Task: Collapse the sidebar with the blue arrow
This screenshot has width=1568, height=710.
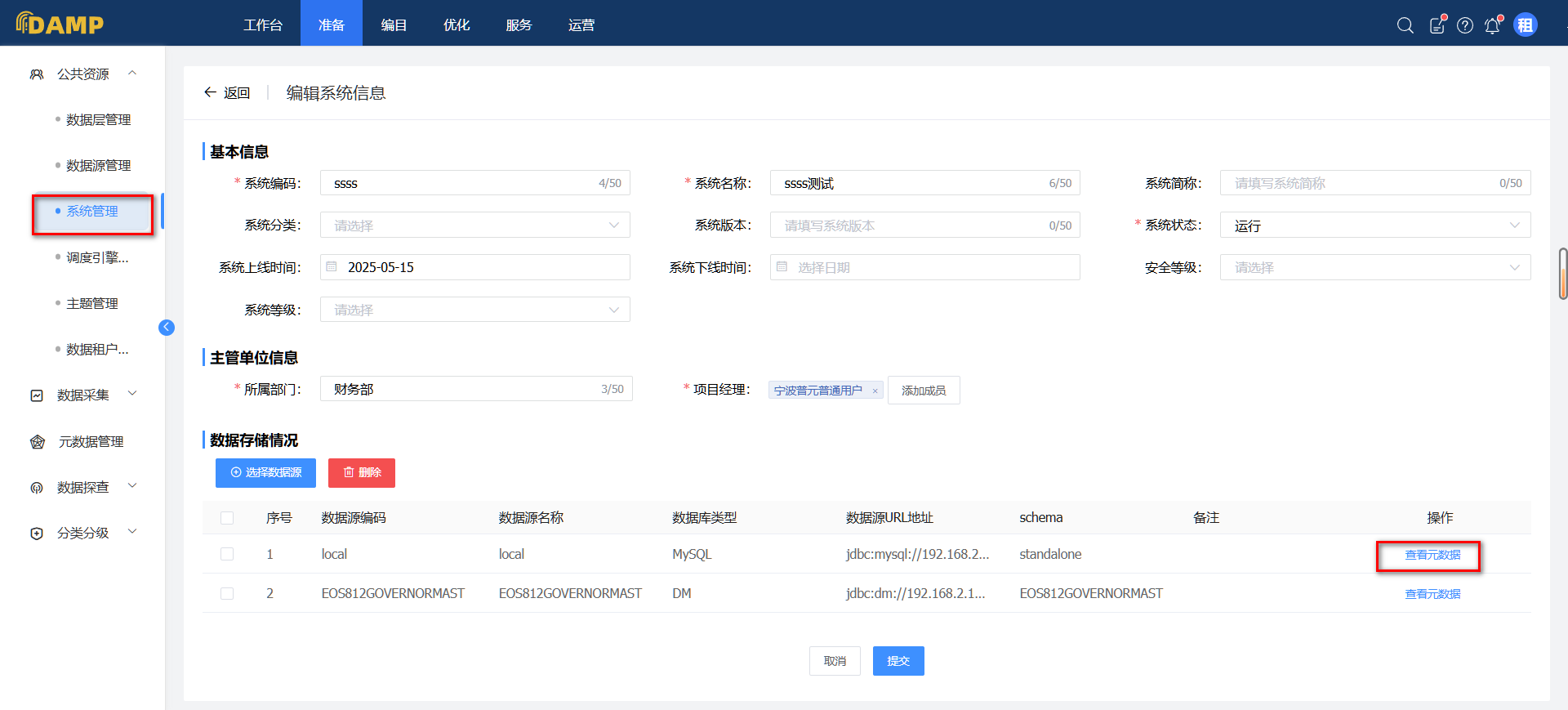Action: pyautogui.click(x=167, y=328)
